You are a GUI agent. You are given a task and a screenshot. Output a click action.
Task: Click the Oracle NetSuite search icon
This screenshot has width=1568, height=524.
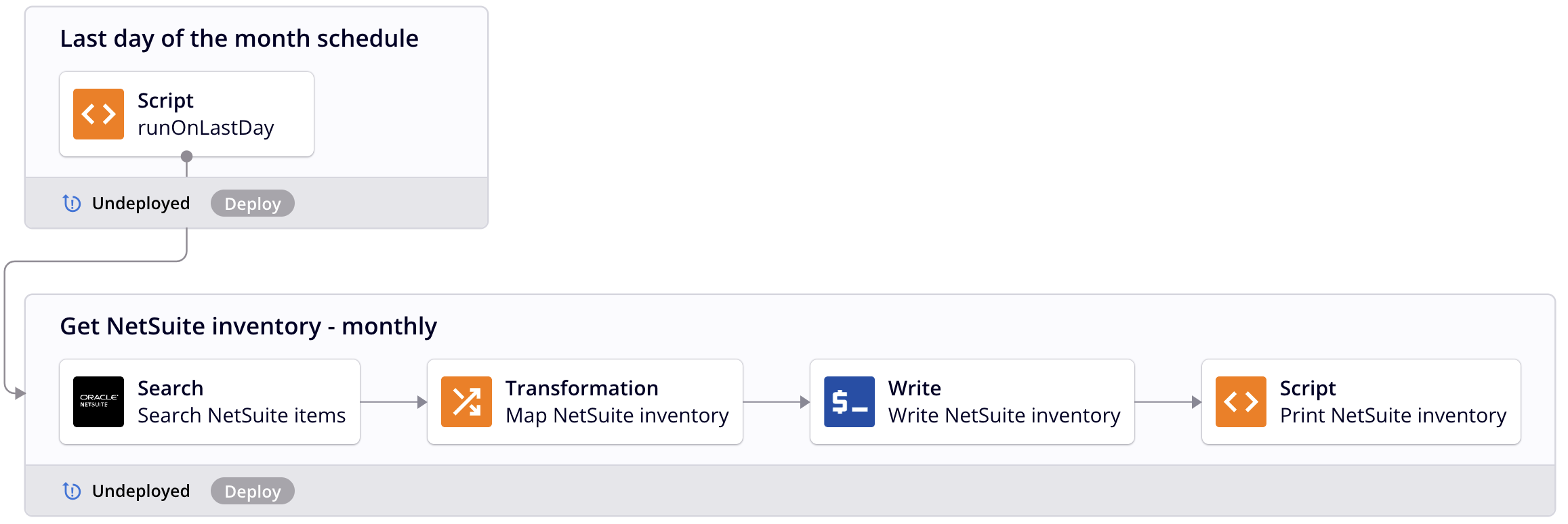(98, 401)
